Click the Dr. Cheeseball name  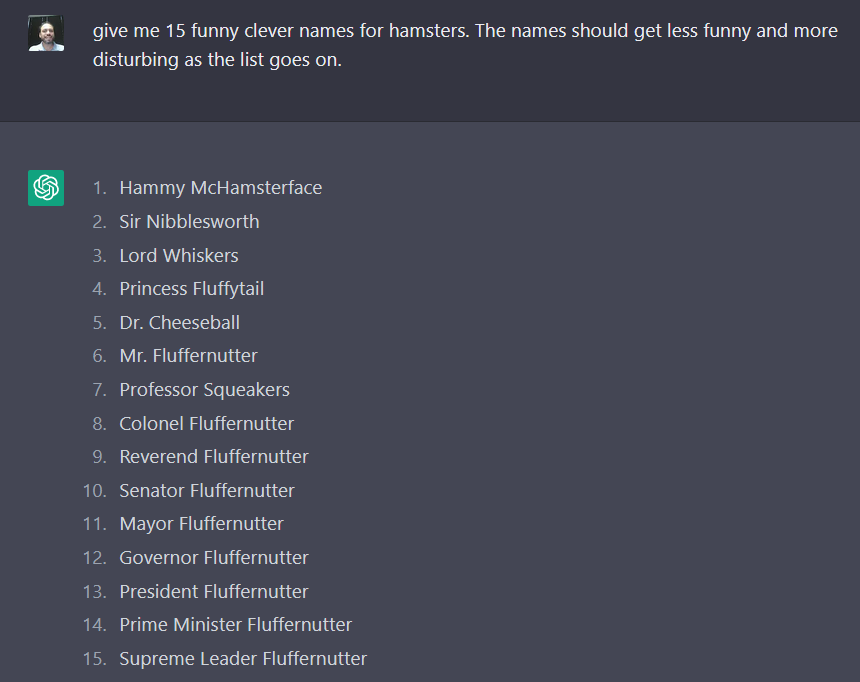(x=179, y=323)
